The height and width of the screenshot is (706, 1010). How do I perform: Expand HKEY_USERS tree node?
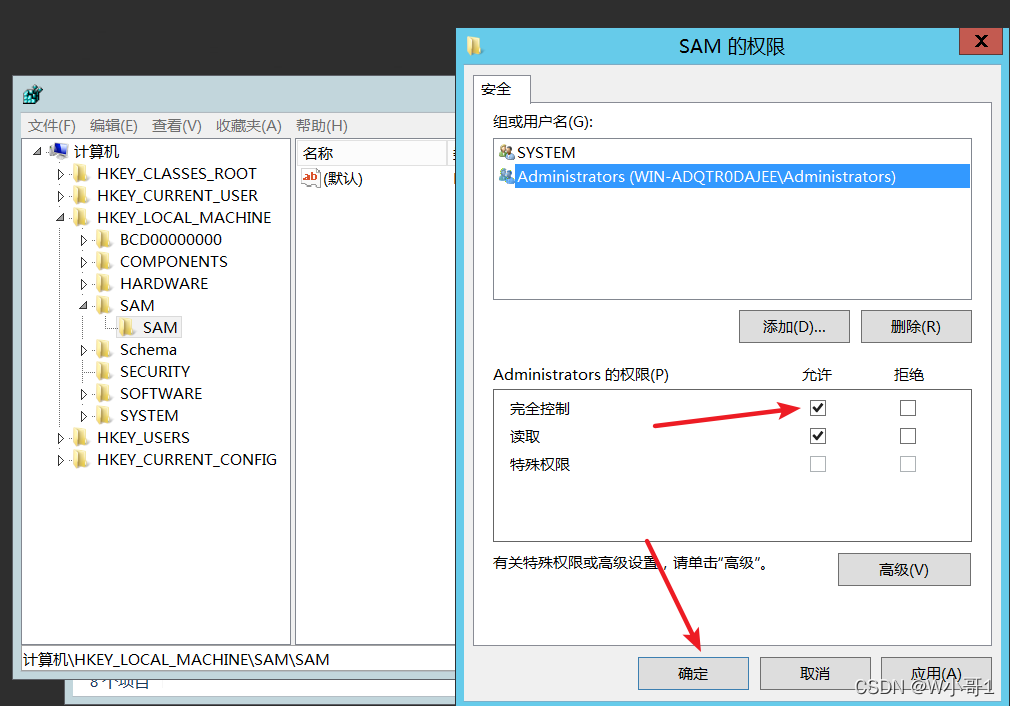pos(60,438)
